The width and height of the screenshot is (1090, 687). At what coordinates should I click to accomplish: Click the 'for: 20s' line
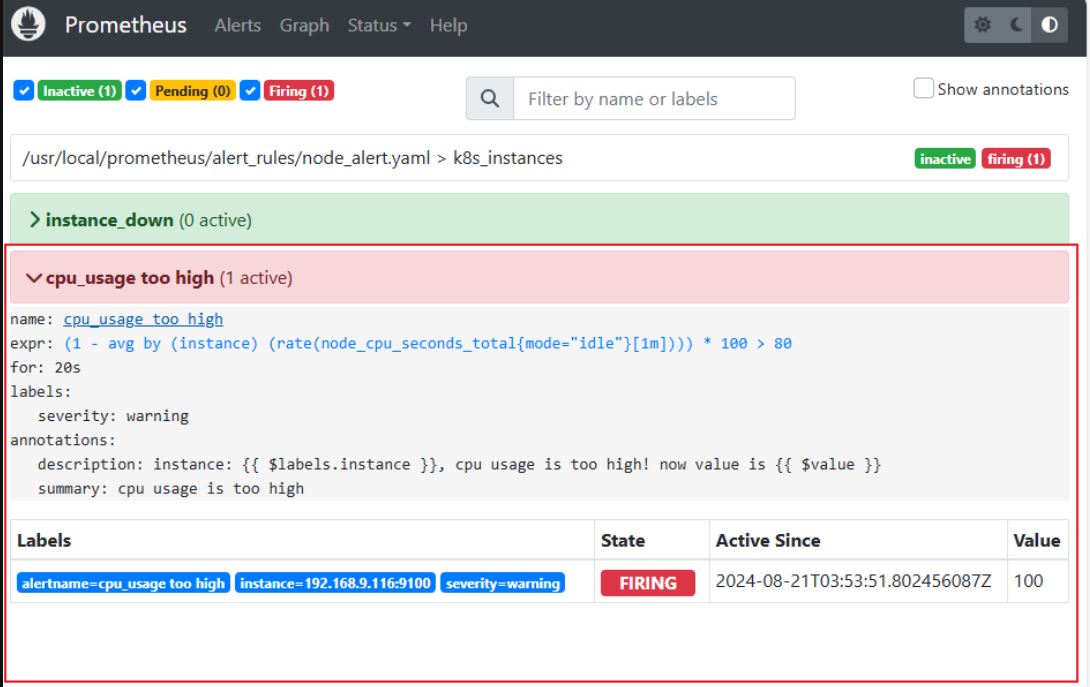[45, 368]
